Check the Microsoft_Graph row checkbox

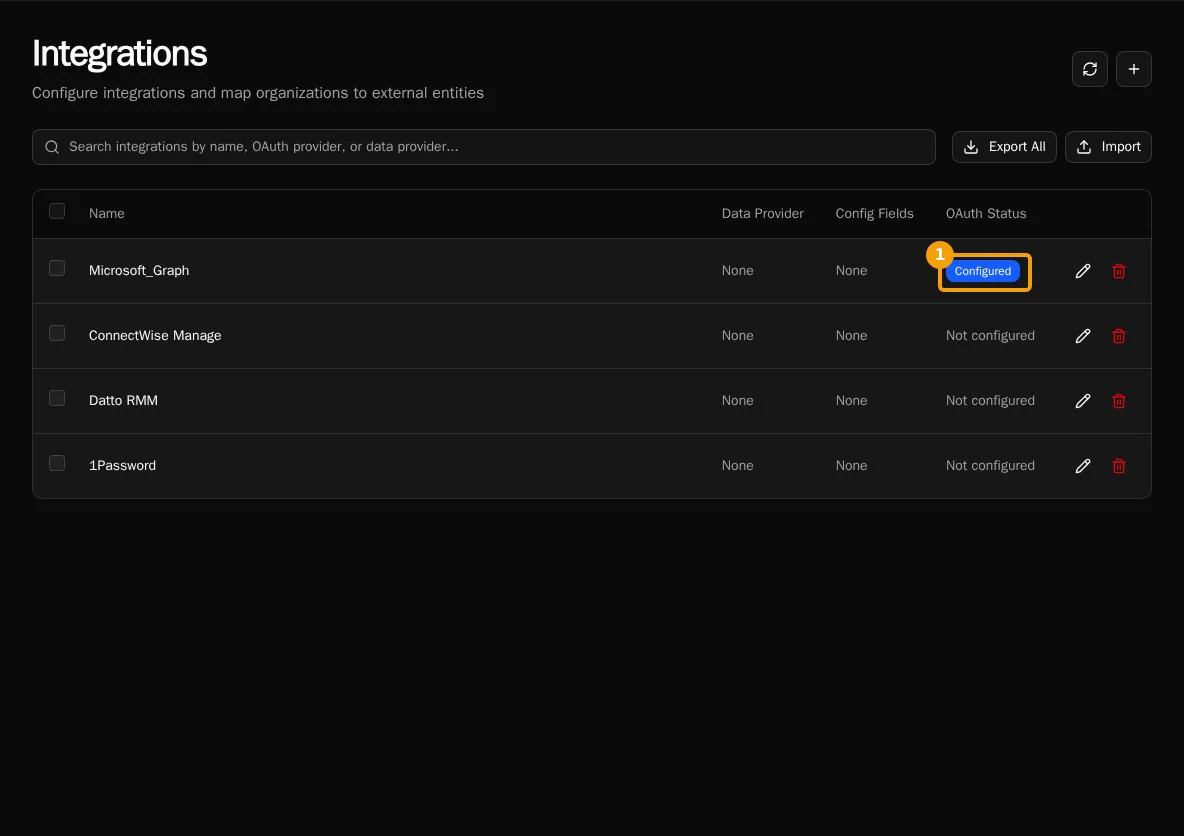[57, 268]
